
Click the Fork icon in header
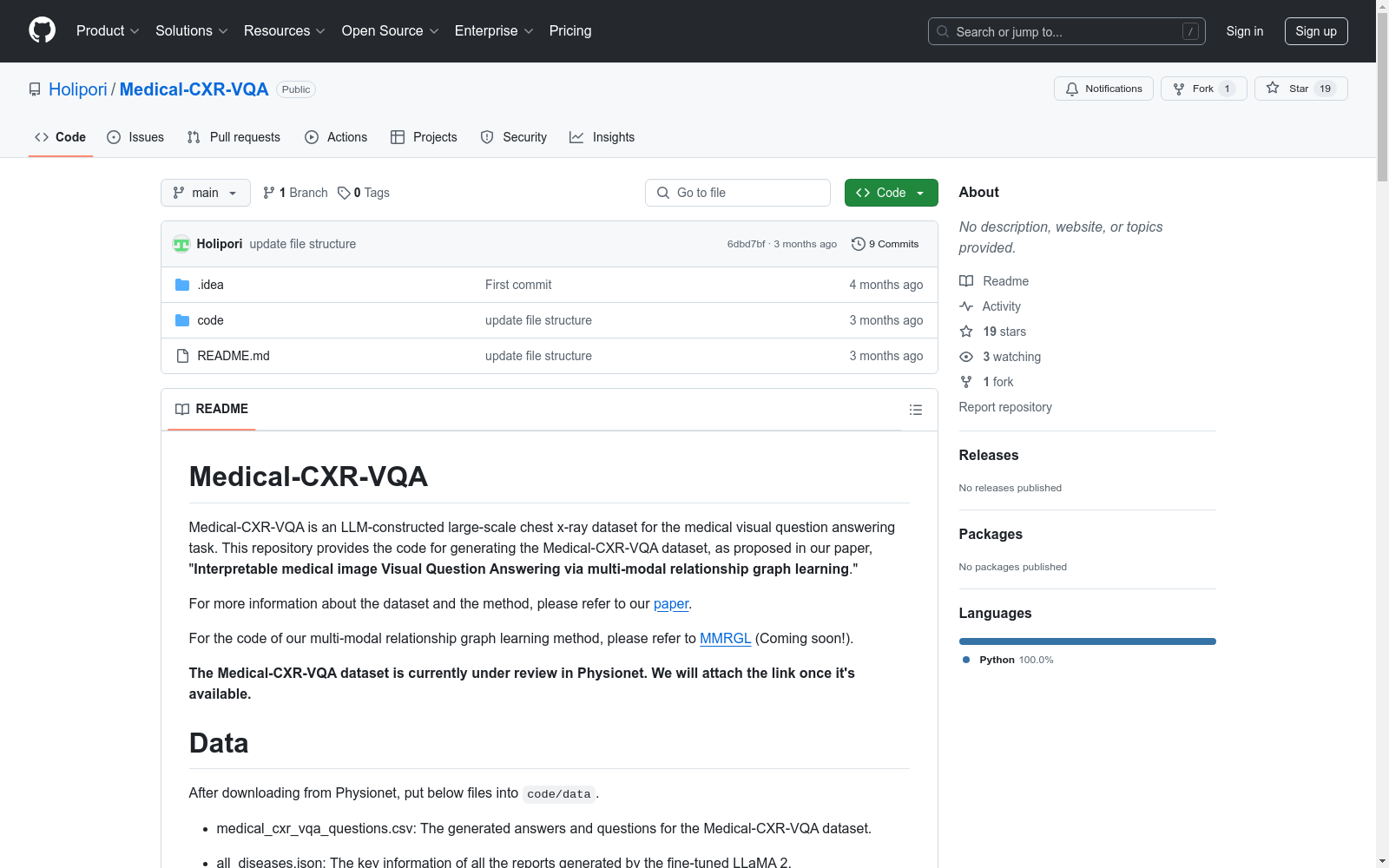1179,89
